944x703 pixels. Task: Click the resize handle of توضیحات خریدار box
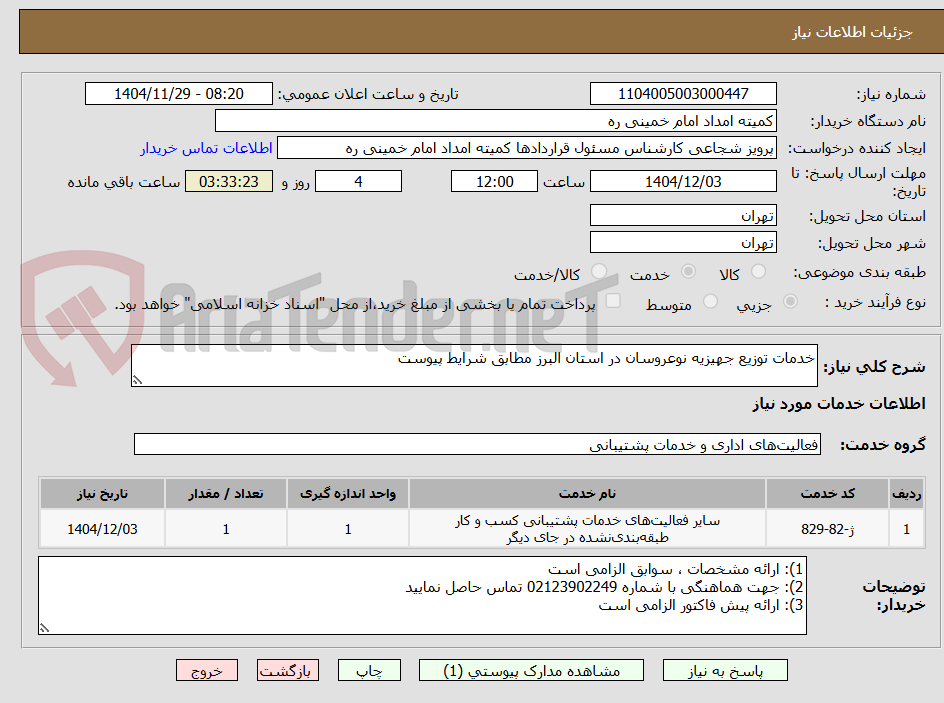(x=44, y=628)
